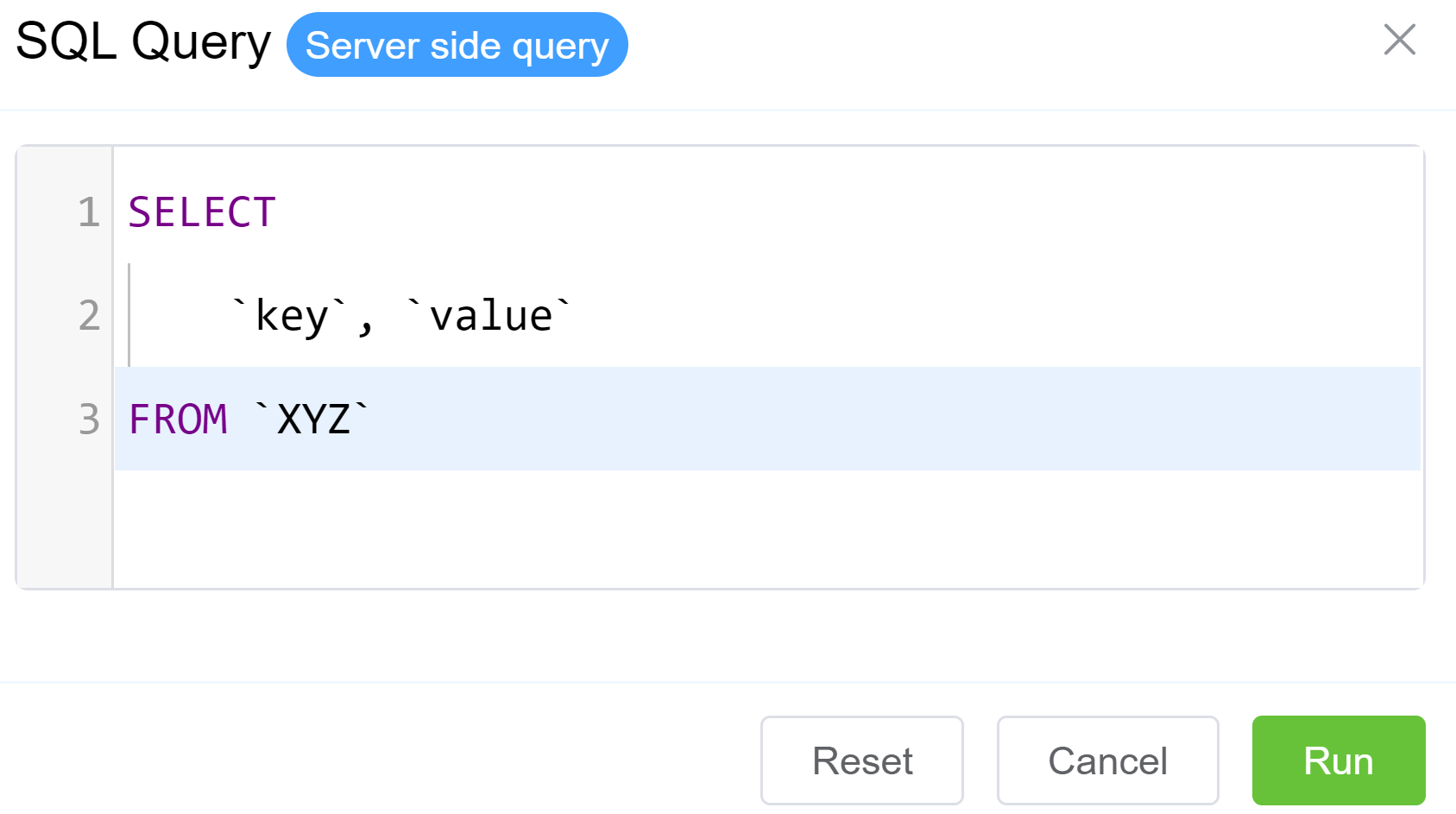Click the SQL Query dialog title
This screenshot has height=814, width=1456.
[143, 41]
